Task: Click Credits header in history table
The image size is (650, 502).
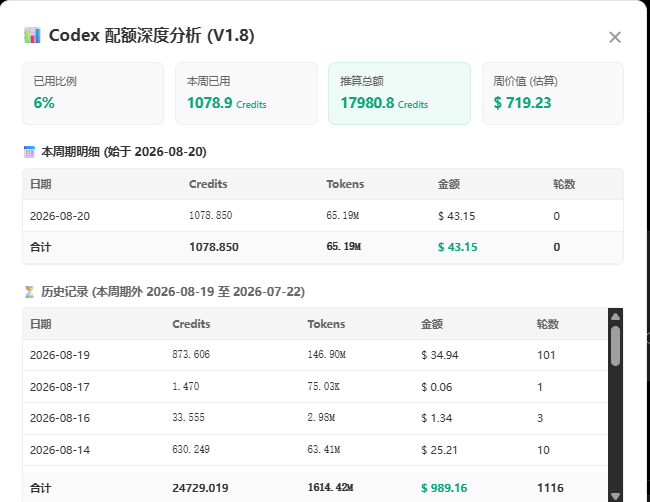Action: pos(191,324)
